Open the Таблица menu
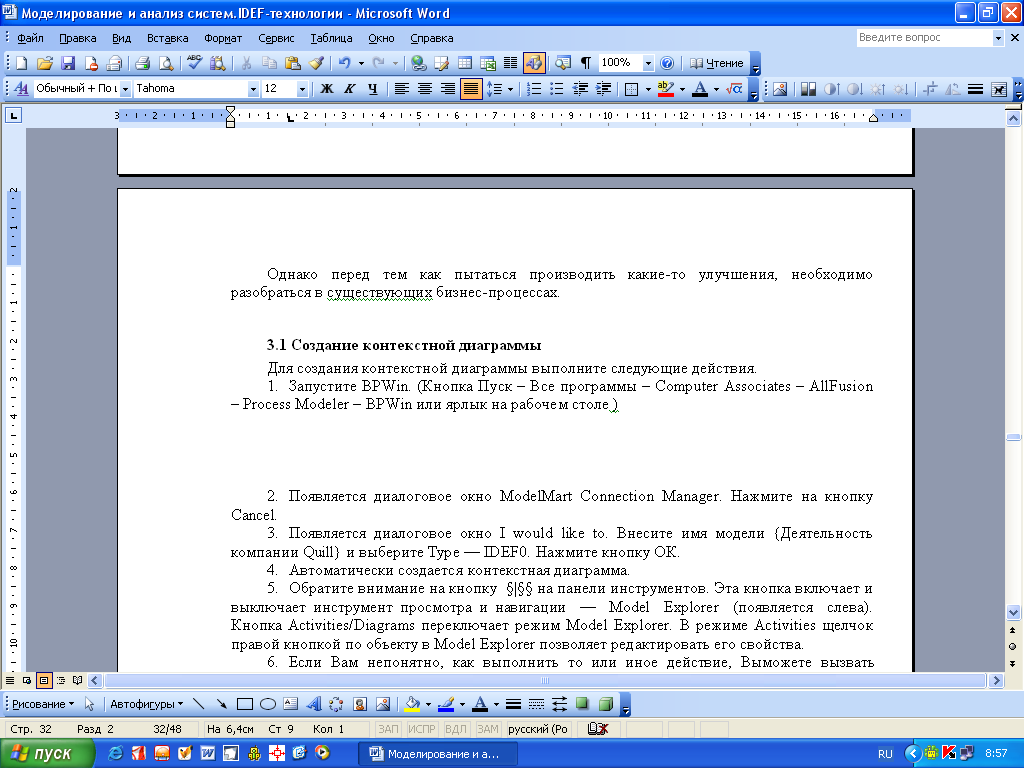Image resolution: width=1024 pixels, height=768 pixels. (331, 39)
